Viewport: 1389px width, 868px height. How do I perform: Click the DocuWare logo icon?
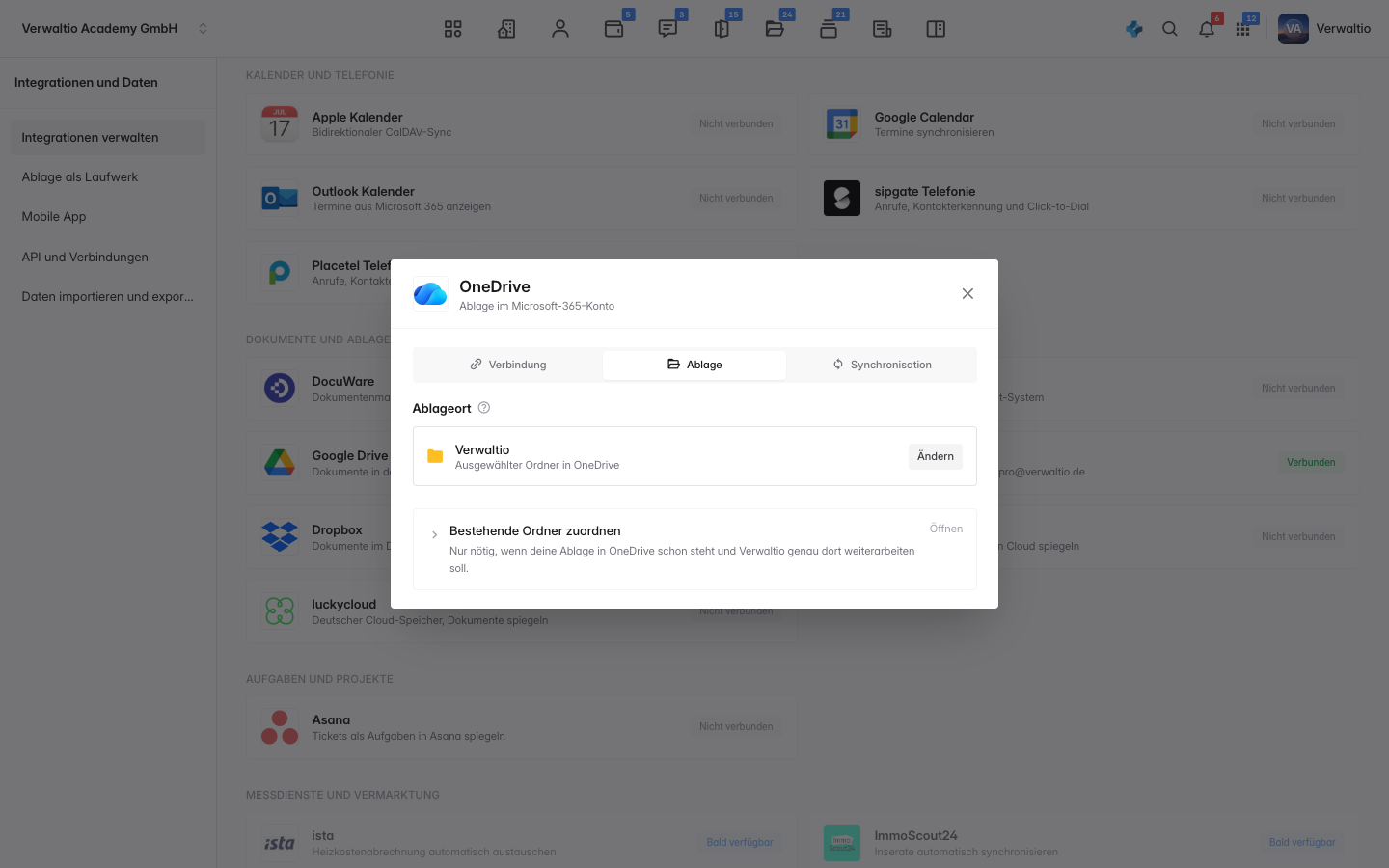click(280, 389)
